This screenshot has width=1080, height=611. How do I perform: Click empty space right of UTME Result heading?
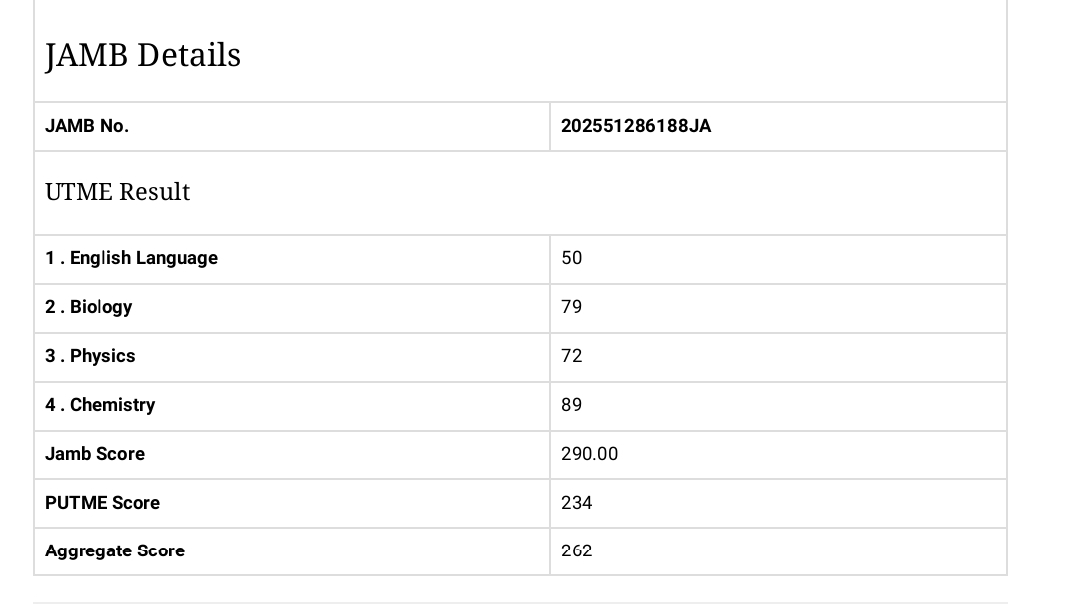click(x=600, y=192)
